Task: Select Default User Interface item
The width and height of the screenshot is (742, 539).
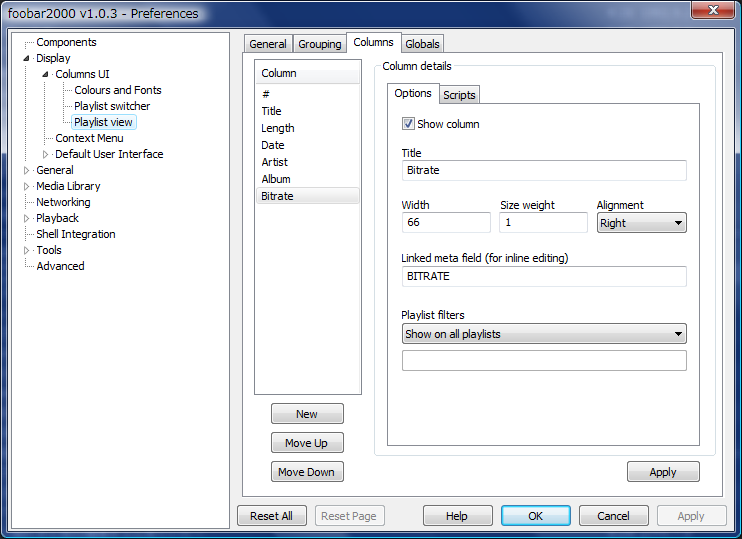Action: (x=109, y=154)
